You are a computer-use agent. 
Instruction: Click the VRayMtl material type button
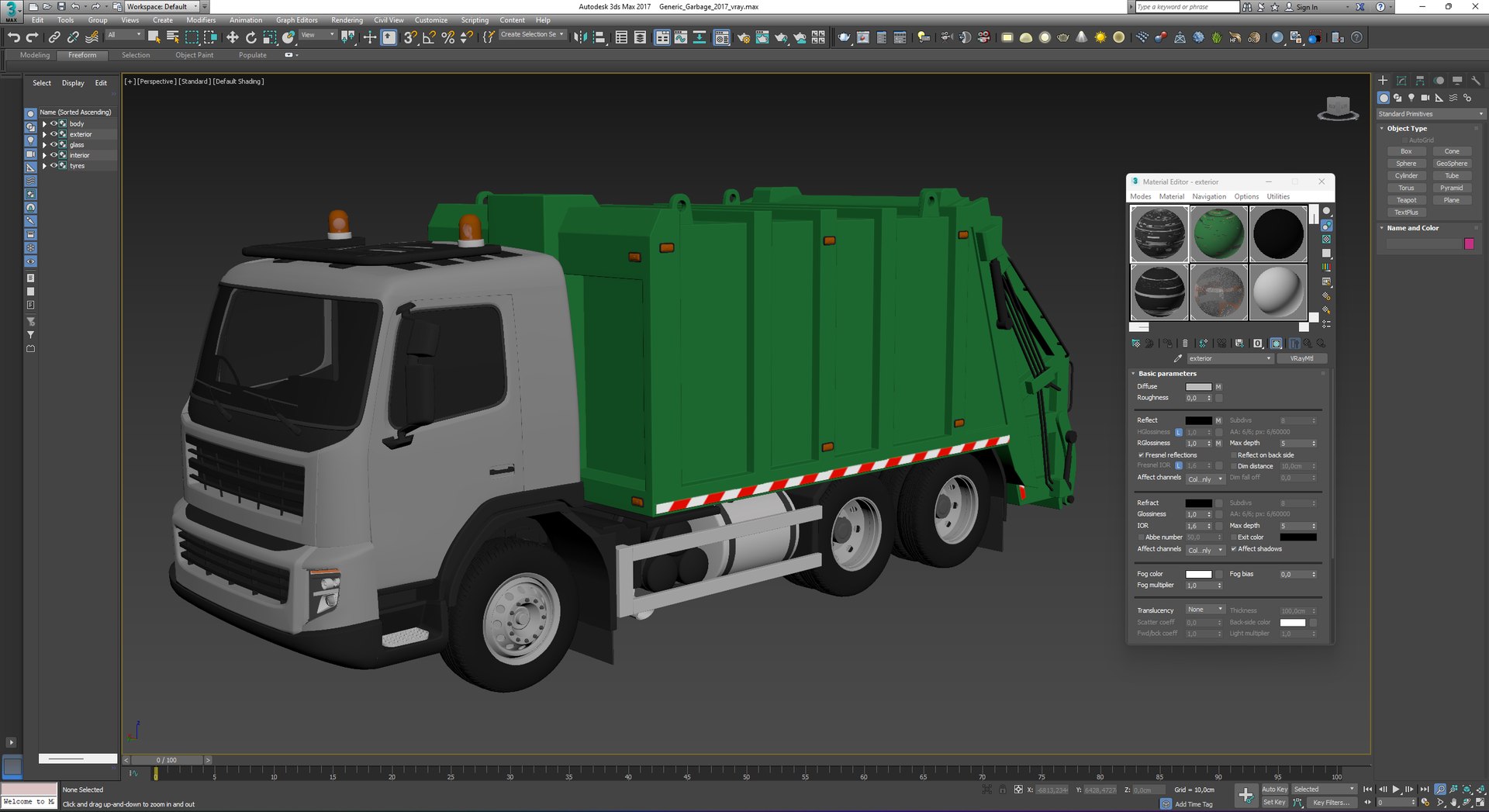[x=1302, y=358]
